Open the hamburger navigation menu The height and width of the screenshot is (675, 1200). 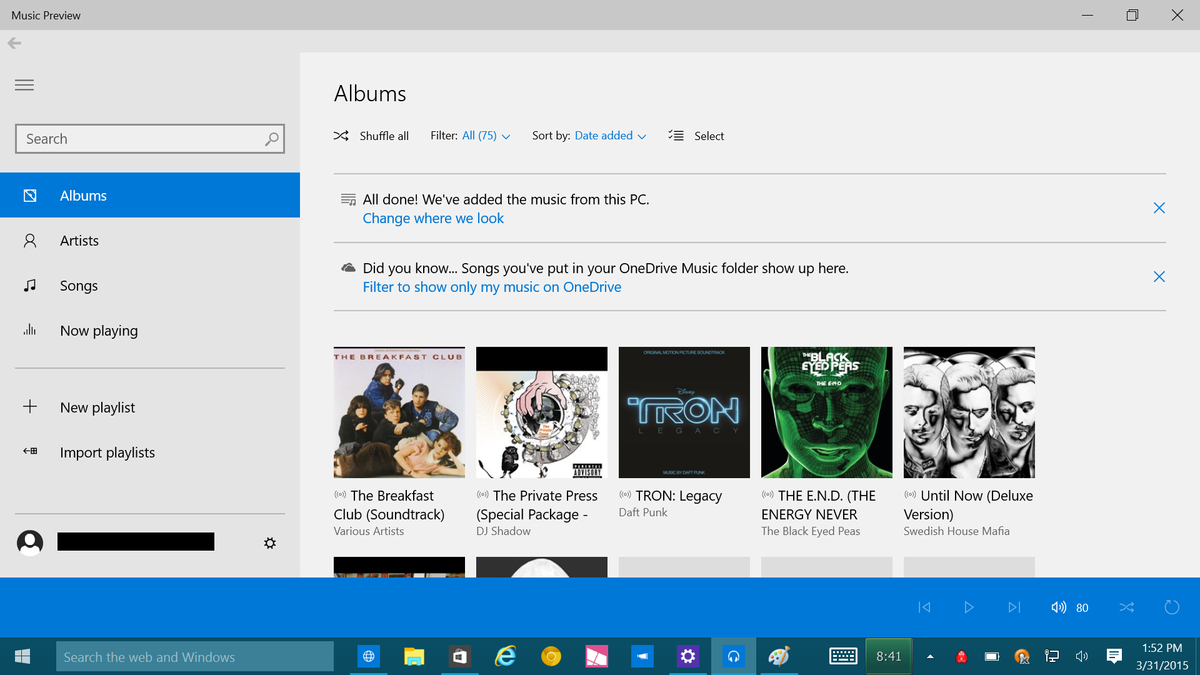click(24, 85)
